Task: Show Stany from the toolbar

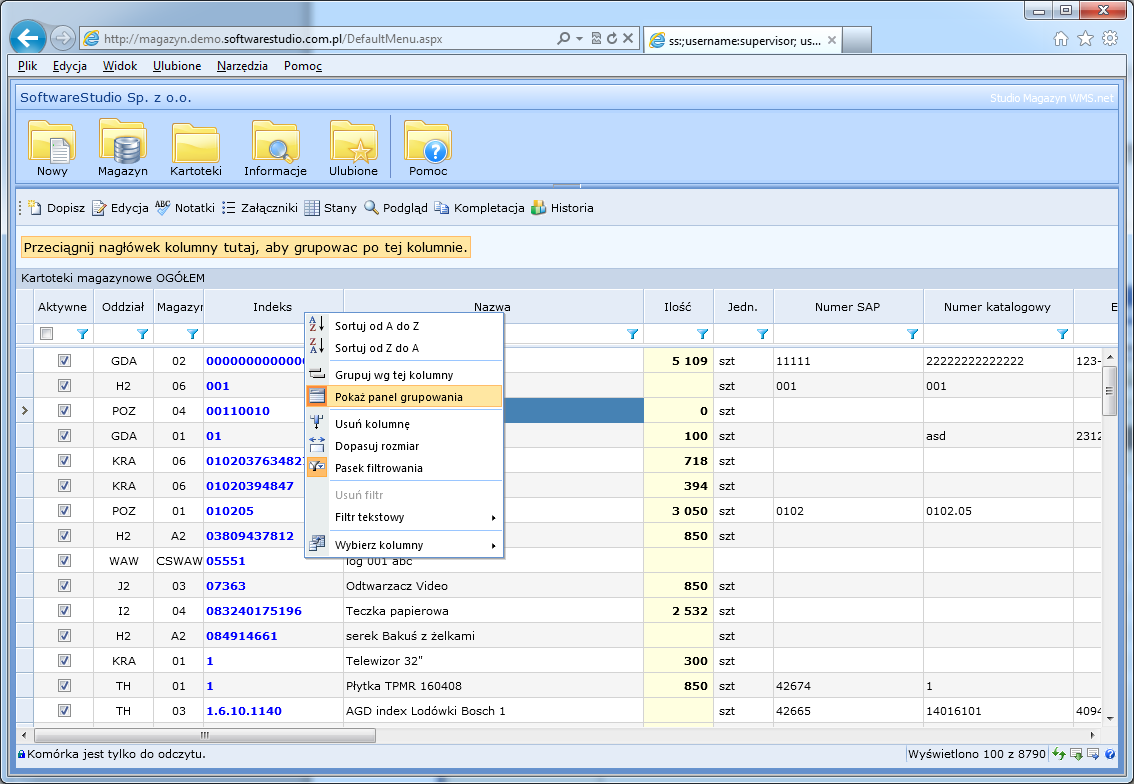Action: pos(331,208)
